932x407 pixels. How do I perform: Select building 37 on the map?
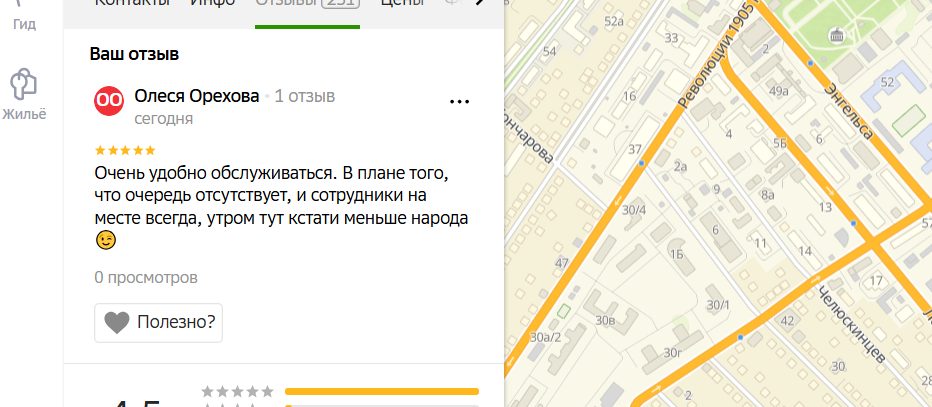pyautogui.click(x=635, y=149)
